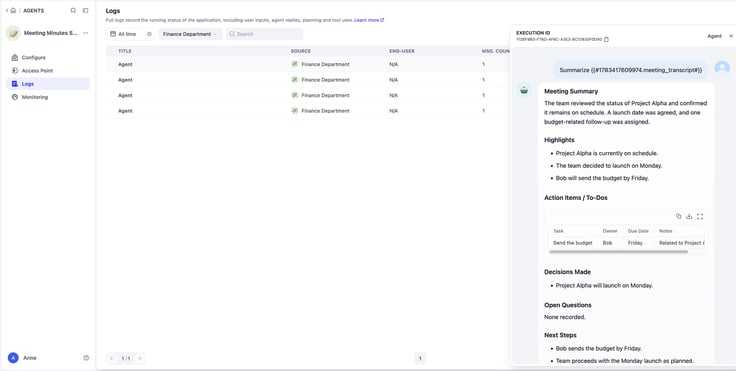Image resolution: width=736 pixels, height=371 pixels.
Task: Click the back chevron beside home icon
Action: click(x=7, y=10)
